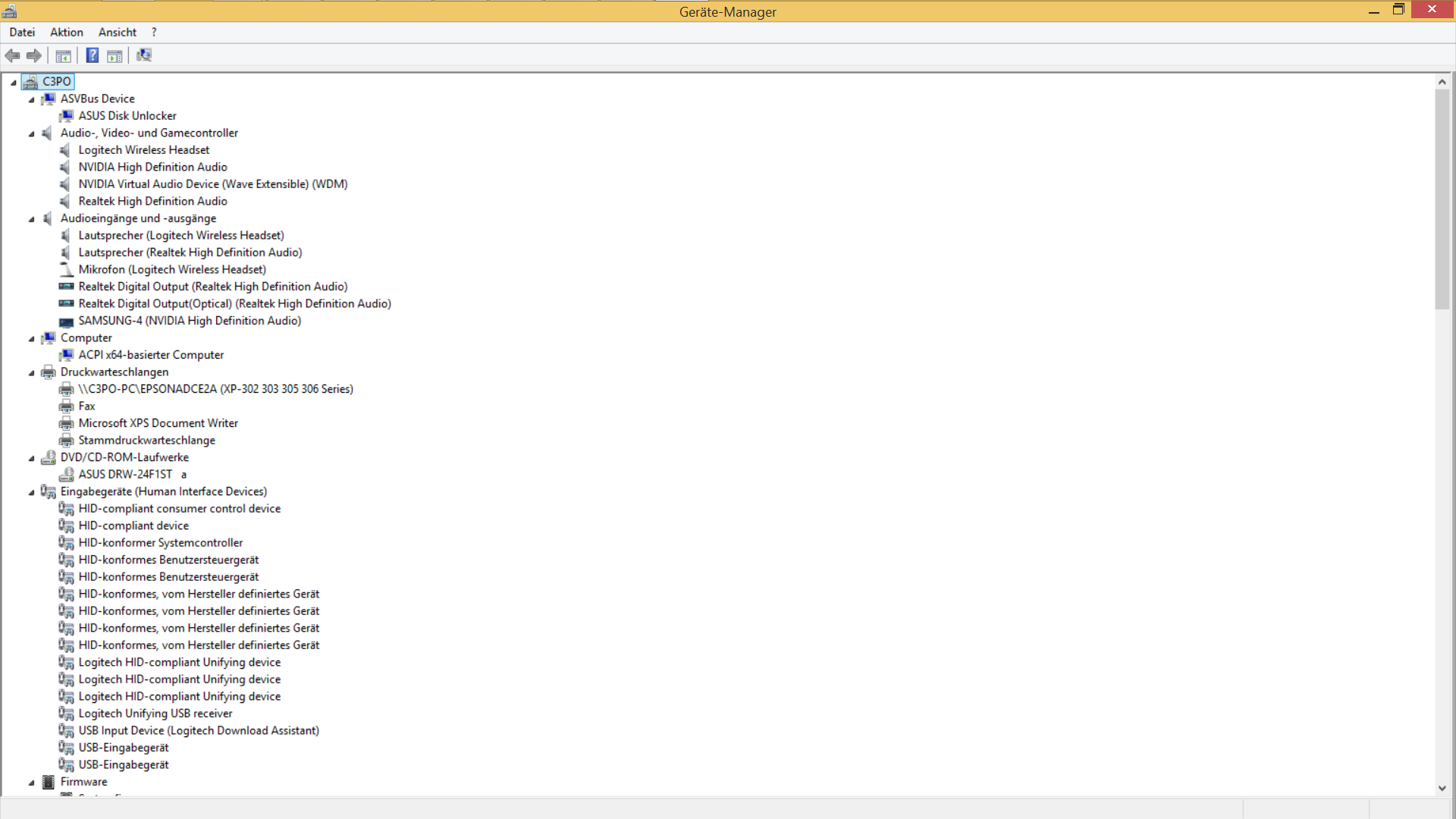Collapse Audio-, Video- und Gamecontroller category
This screenshot has width=1456, height=819.
tap(32, 134)
